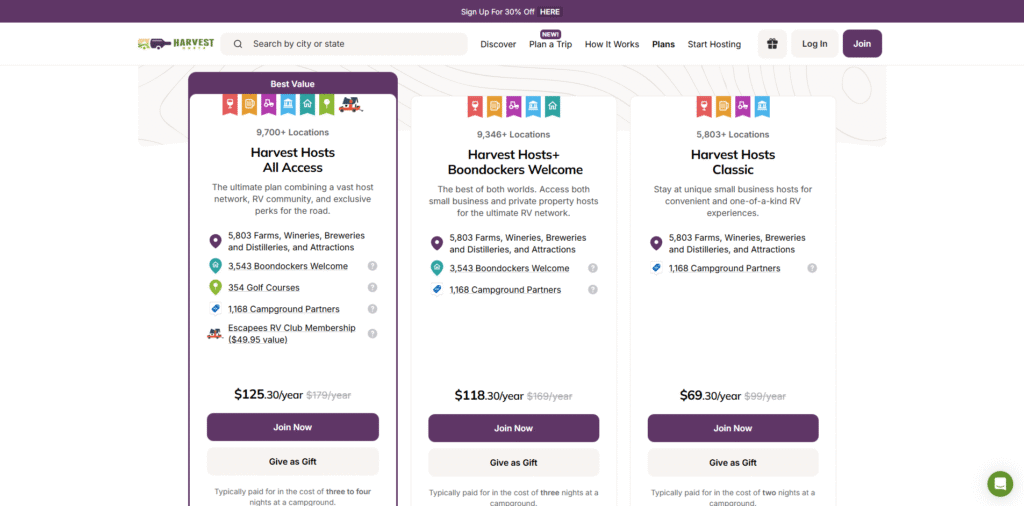This screenshot has height=506, width=1024.
Task: Go to Plan a Trip
Action: coord(550,44)
